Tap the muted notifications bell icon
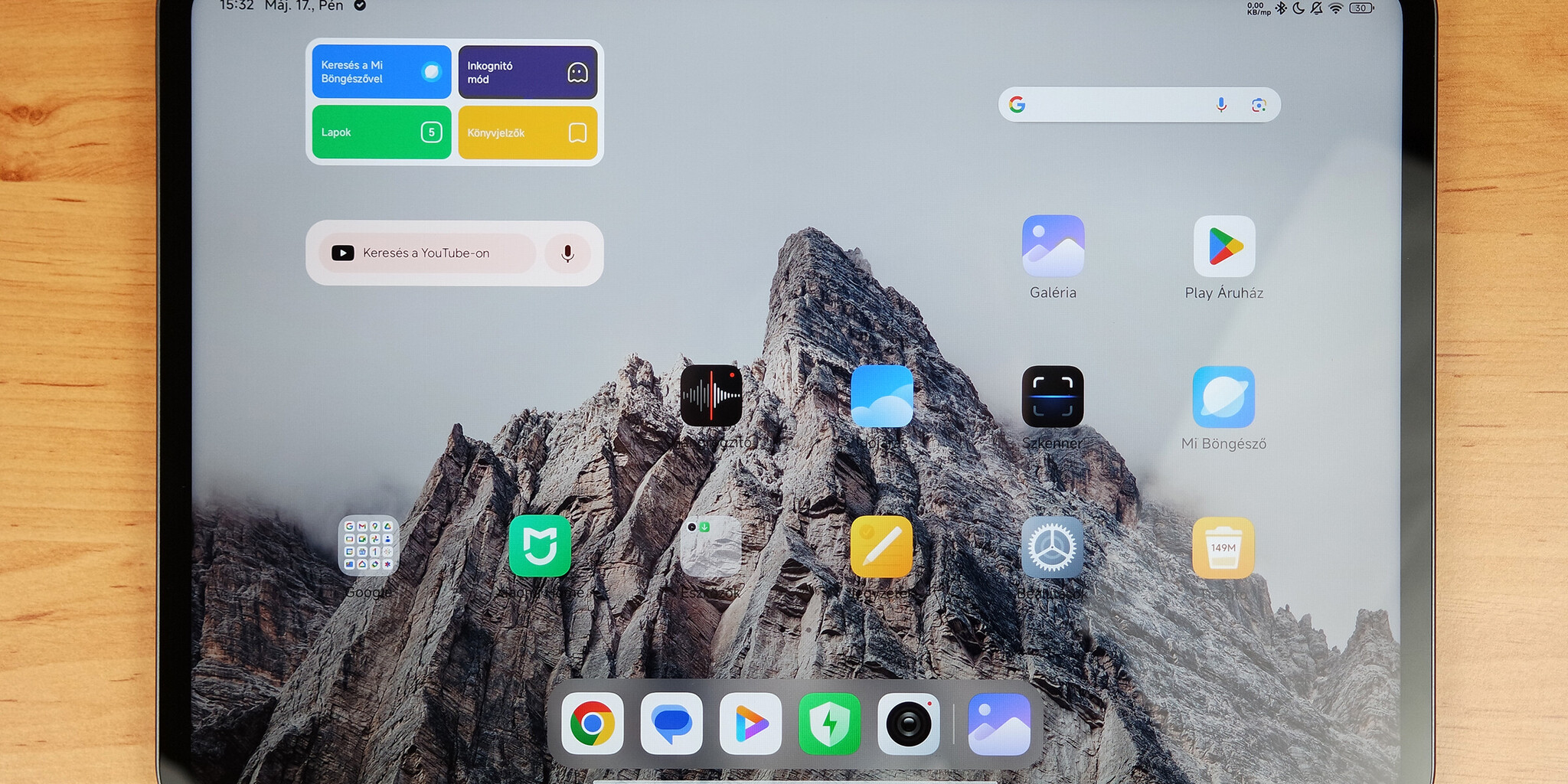Image resolution: width=1568 pixels, height=784 pixels. 1317,8
